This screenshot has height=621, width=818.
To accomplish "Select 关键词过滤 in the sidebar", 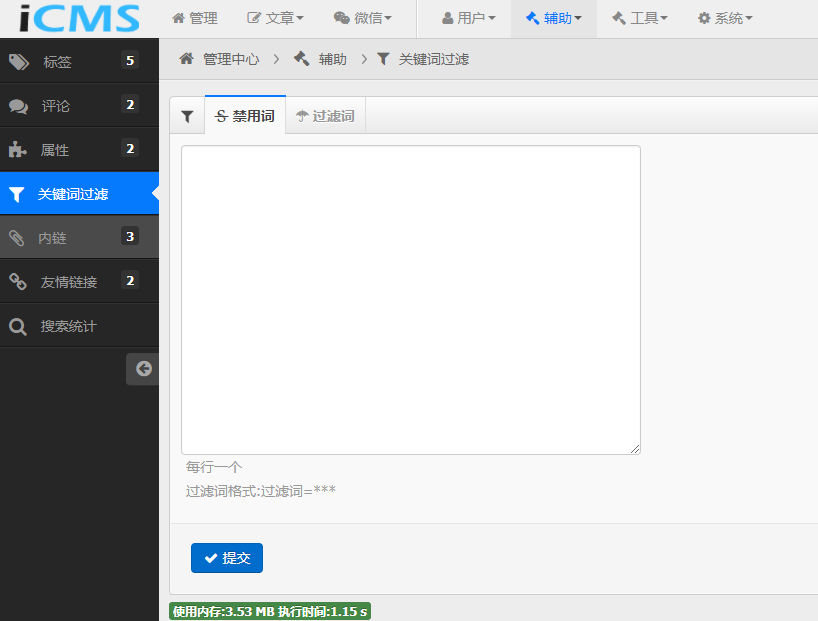I will [x=79, y=193].
